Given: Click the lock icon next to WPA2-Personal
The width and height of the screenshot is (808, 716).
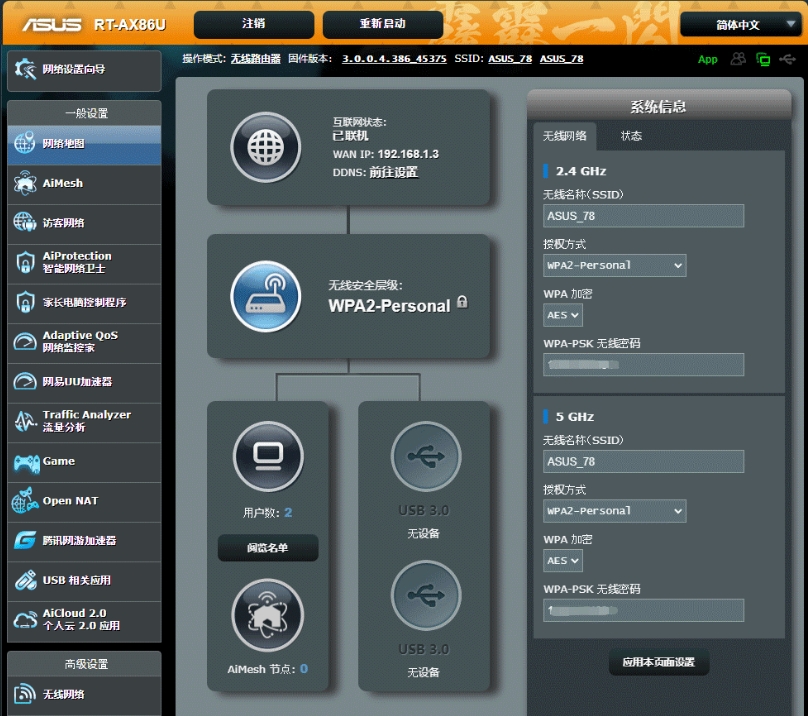Looking at the screenshot, I should tap(462, 302).
